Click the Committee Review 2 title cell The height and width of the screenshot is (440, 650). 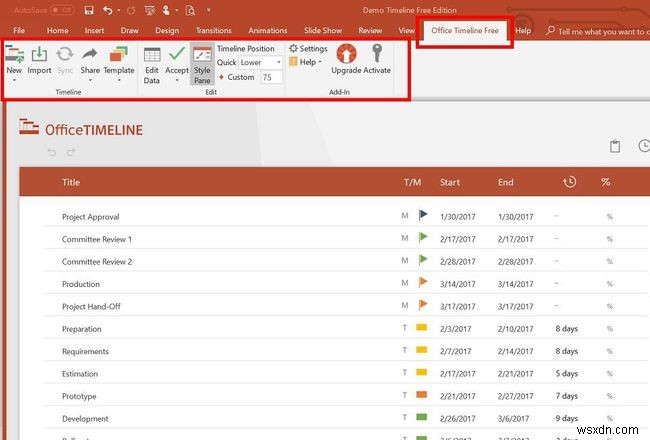[97, 262]
